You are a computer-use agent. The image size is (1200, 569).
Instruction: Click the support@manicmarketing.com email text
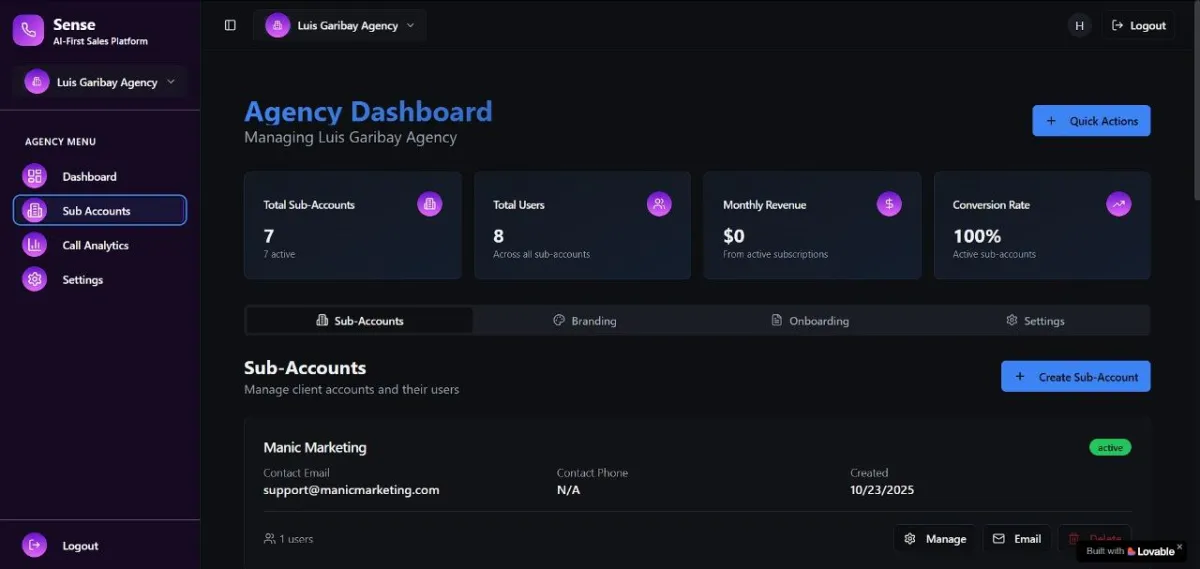pyautogui.click(x=351, y=490)
